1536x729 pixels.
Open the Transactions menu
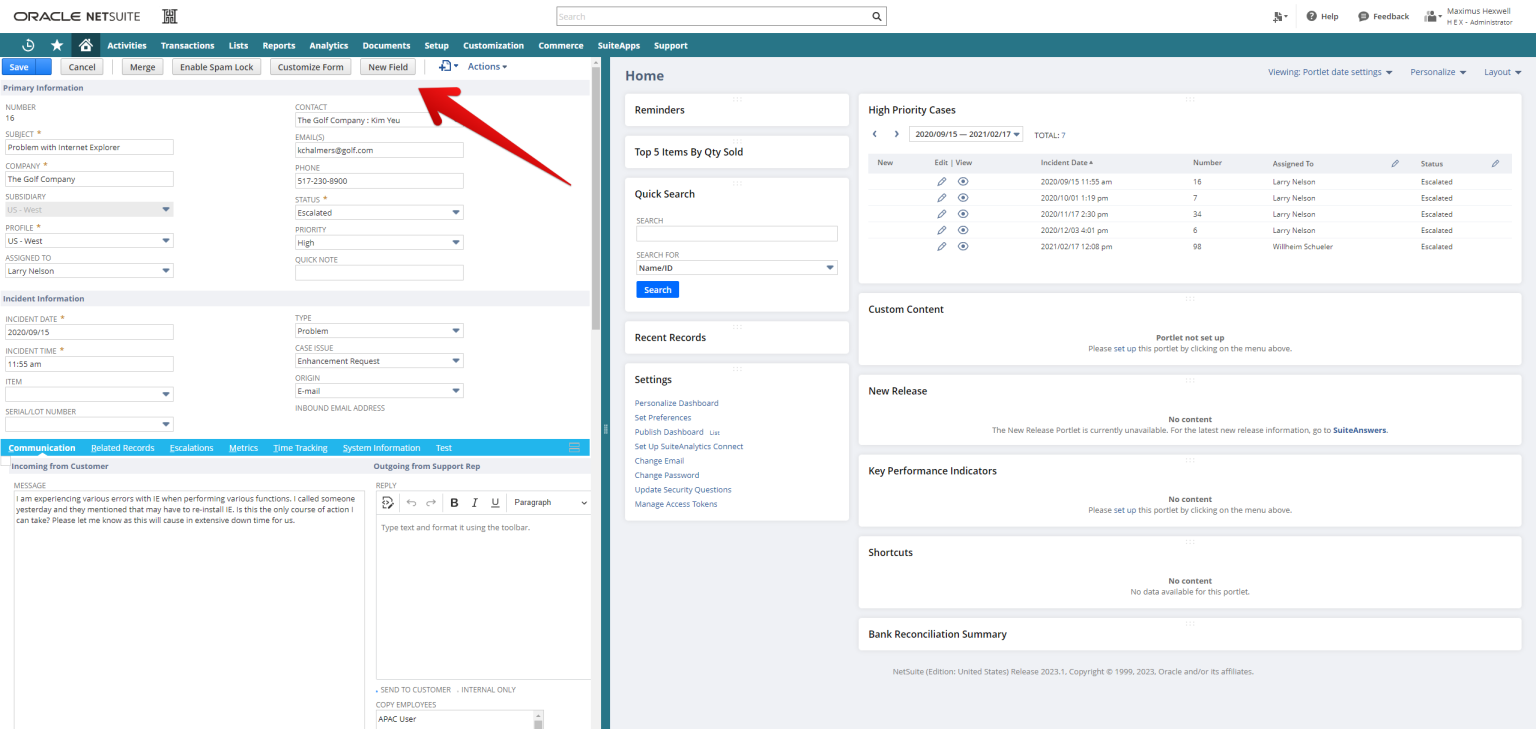pos(187,45)
